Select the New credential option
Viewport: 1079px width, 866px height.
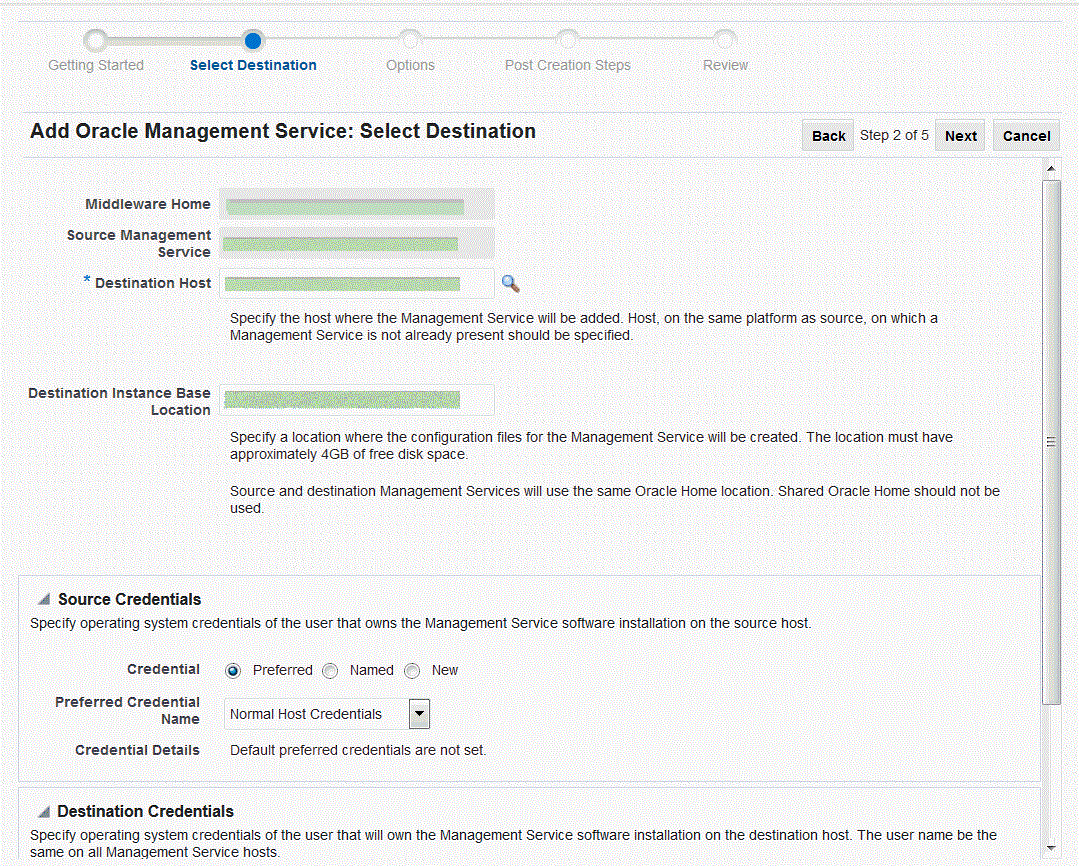tap(412, 670)
